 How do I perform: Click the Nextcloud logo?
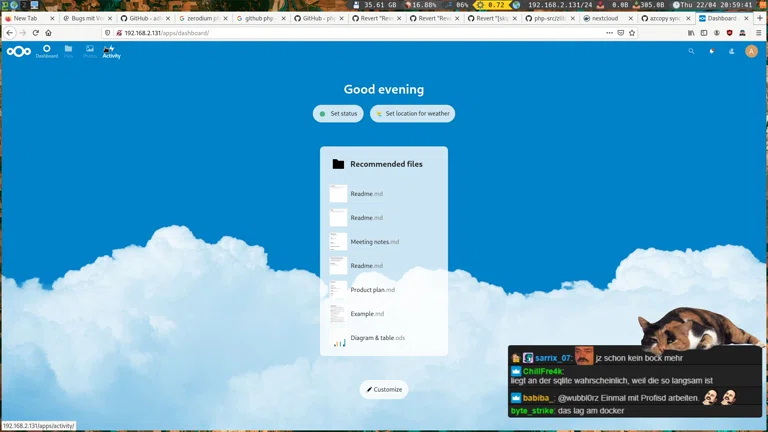[19, 51]
